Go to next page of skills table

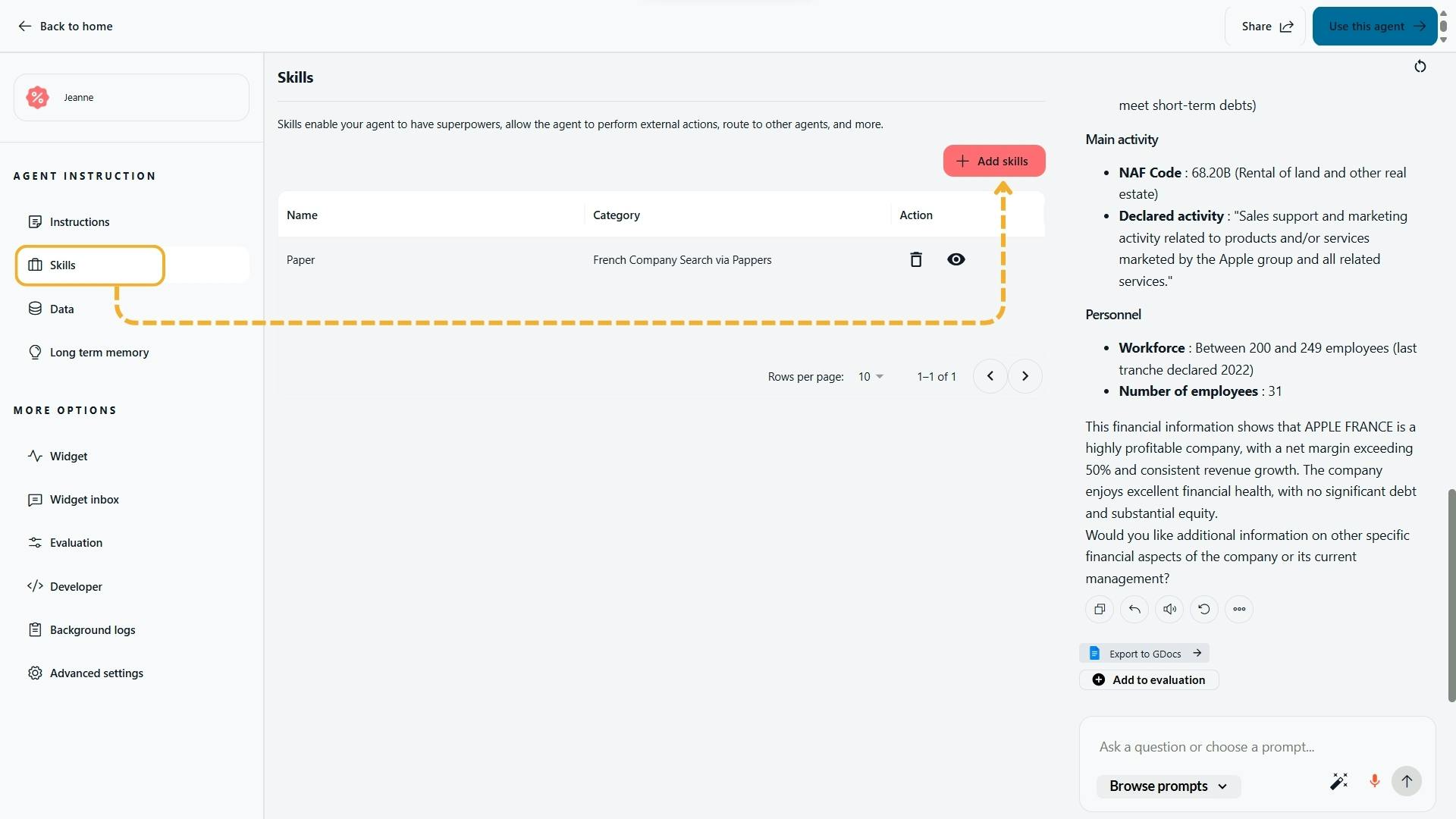click(1025, 376)
